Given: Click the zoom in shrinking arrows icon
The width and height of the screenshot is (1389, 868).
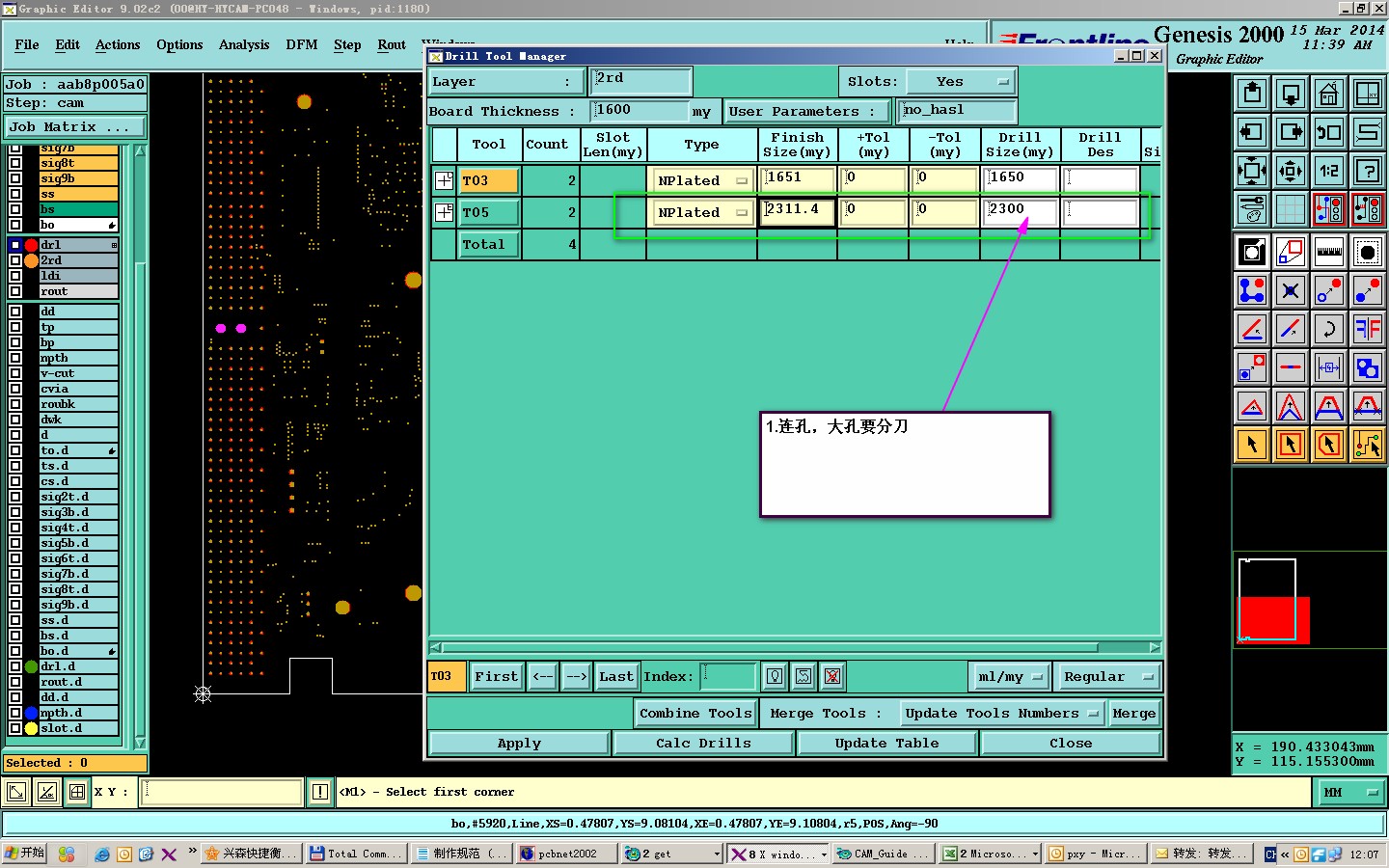Looking at the screenshot, I should [x=1291, y=171].
